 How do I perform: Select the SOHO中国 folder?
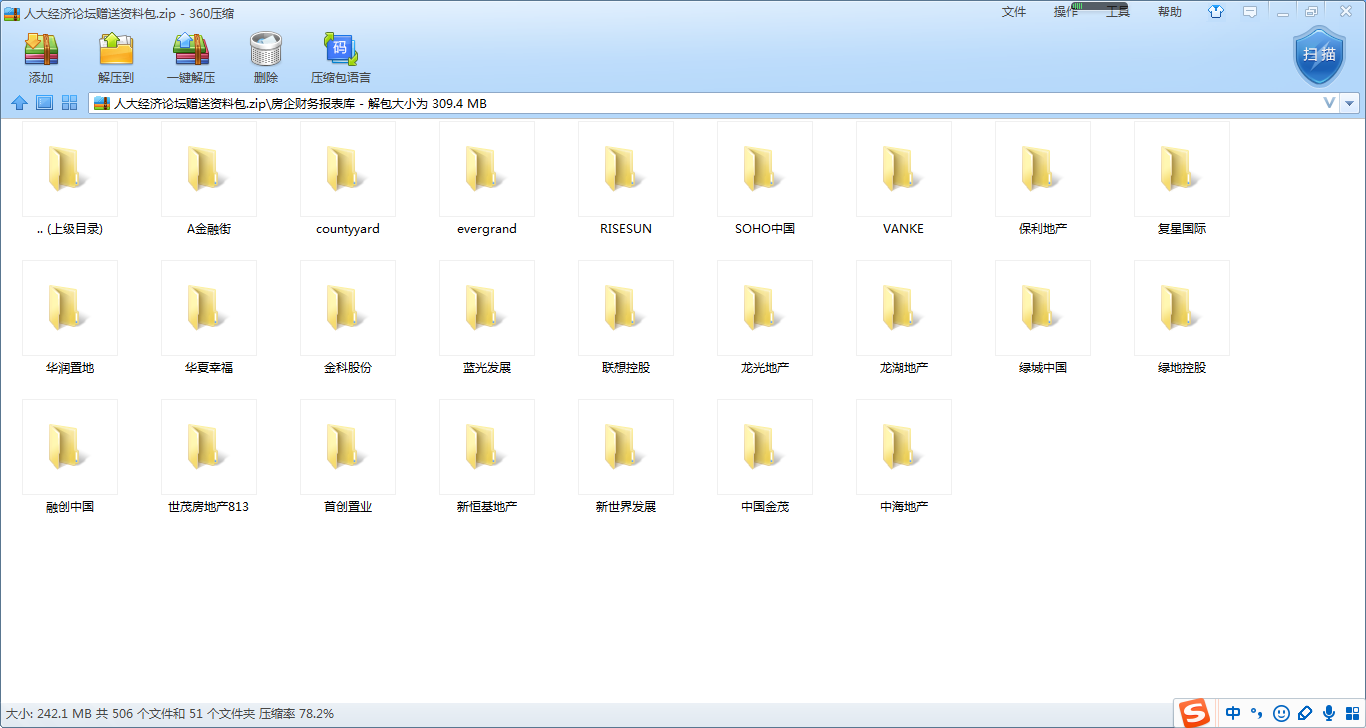(764, 179)
